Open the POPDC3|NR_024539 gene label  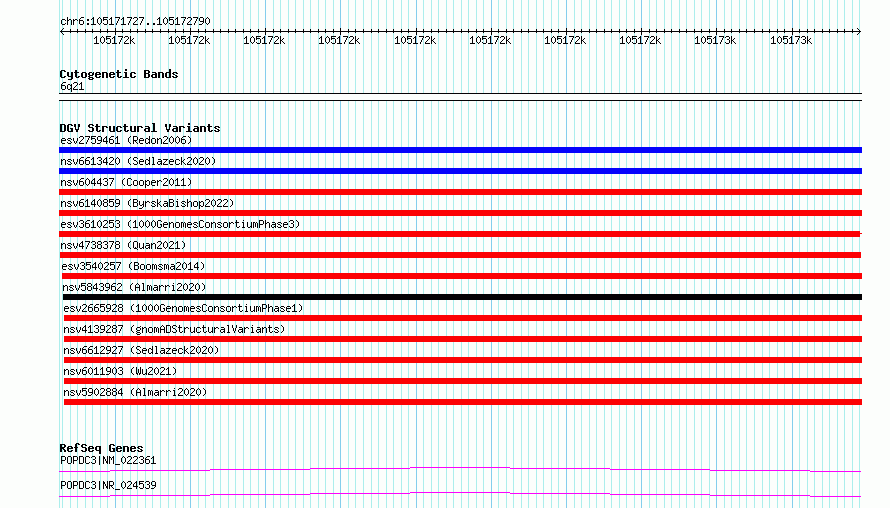[x=108, y=485]
